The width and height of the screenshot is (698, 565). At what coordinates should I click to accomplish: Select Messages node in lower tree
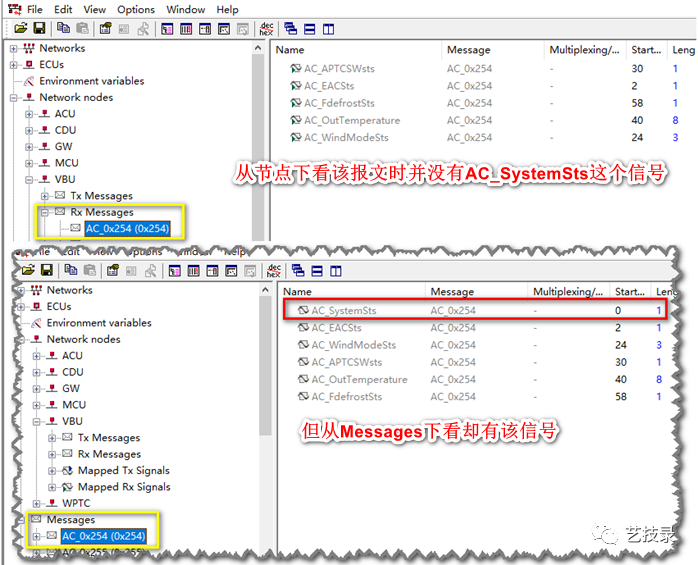[x=71, y=520]
